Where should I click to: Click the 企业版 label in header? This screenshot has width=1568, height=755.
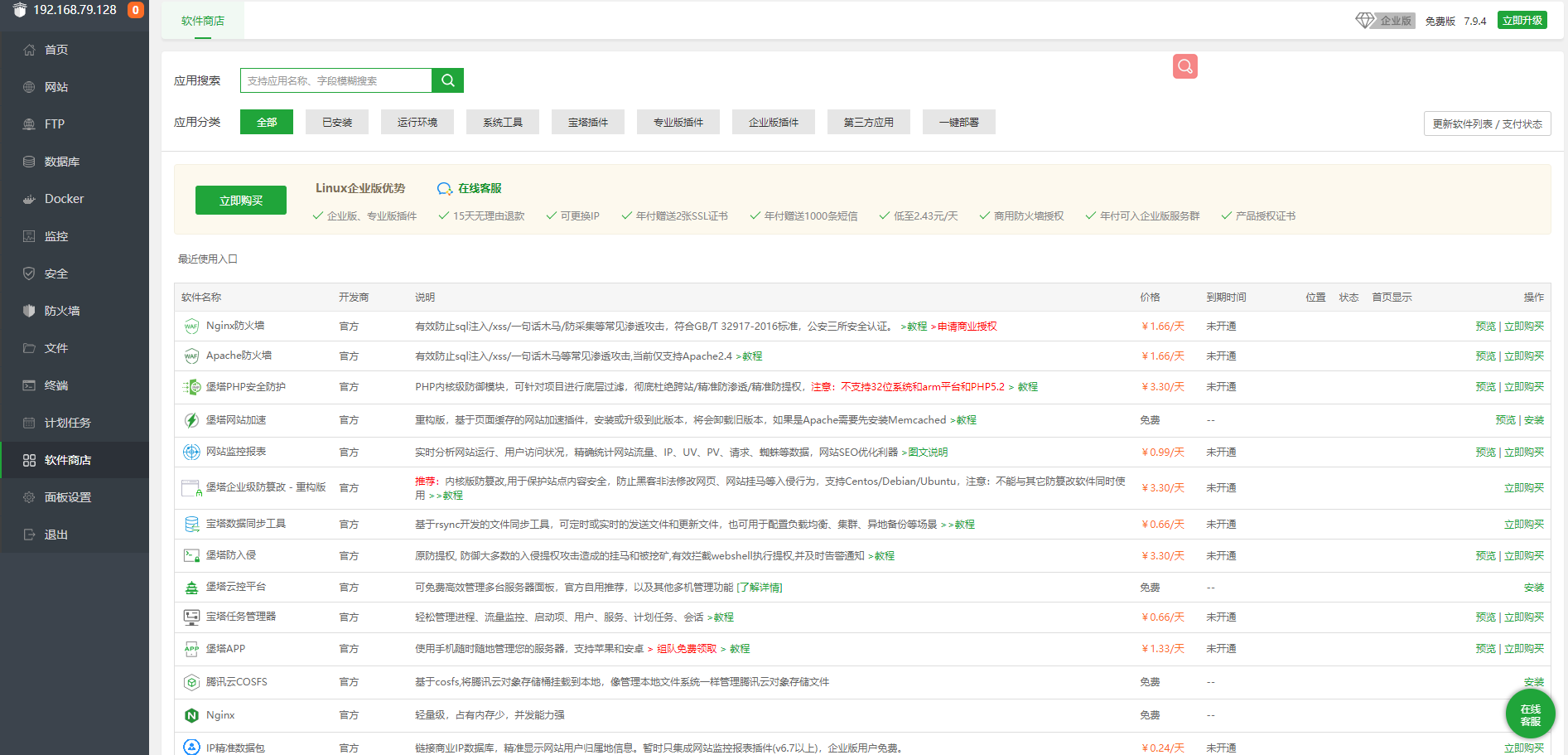coord(1396,21)
